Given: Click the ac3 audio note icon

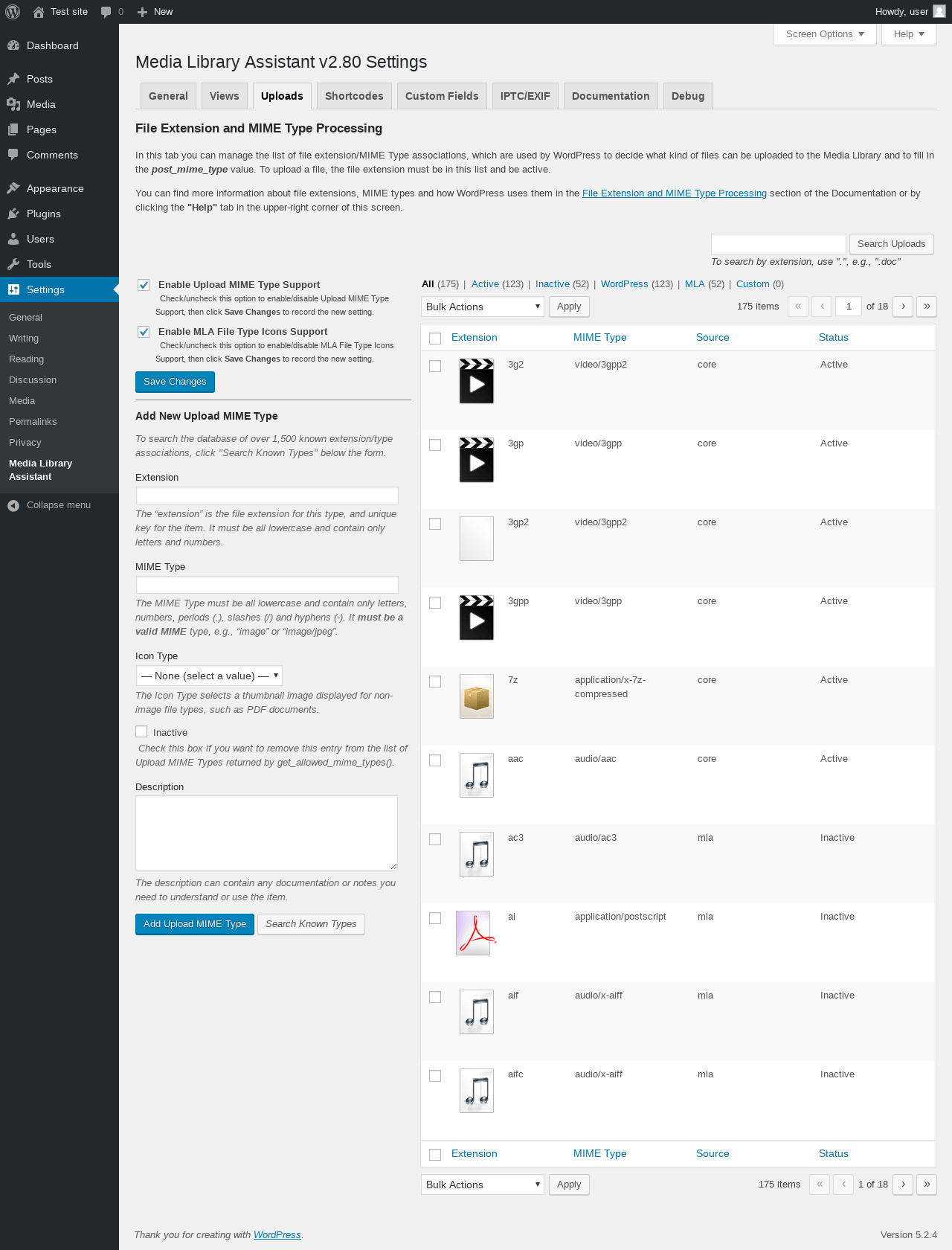Looking at the screenshot, I should pyautogui.click(x=477, y=854).
